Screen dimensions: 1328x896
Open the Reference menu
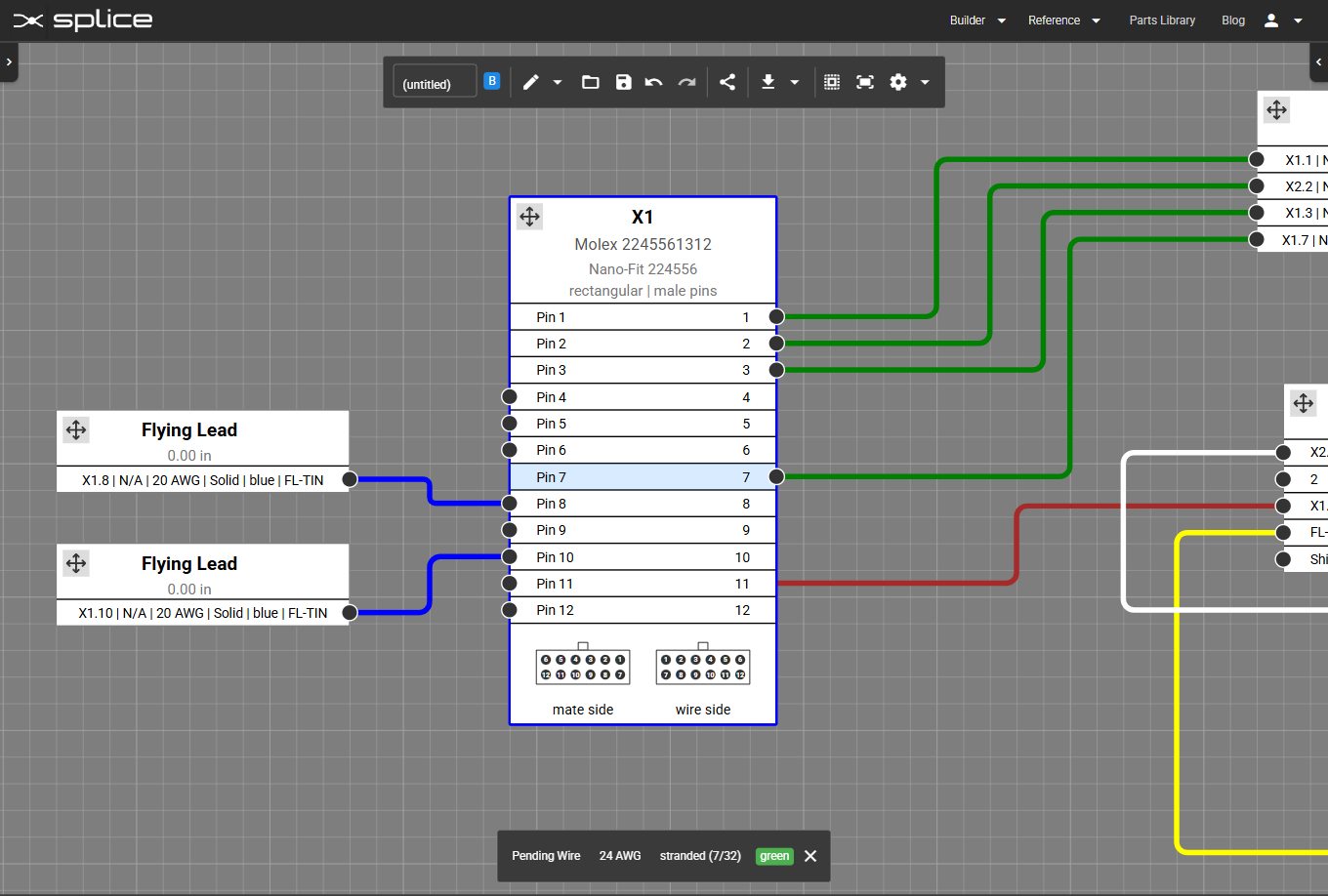[x=1056, y=20]
